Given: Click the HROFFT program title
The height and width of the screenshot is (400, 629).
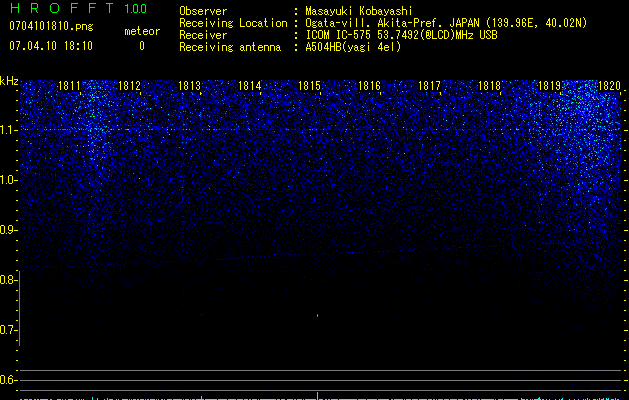Looking at the screenshot, I should (x=62, y=8).
